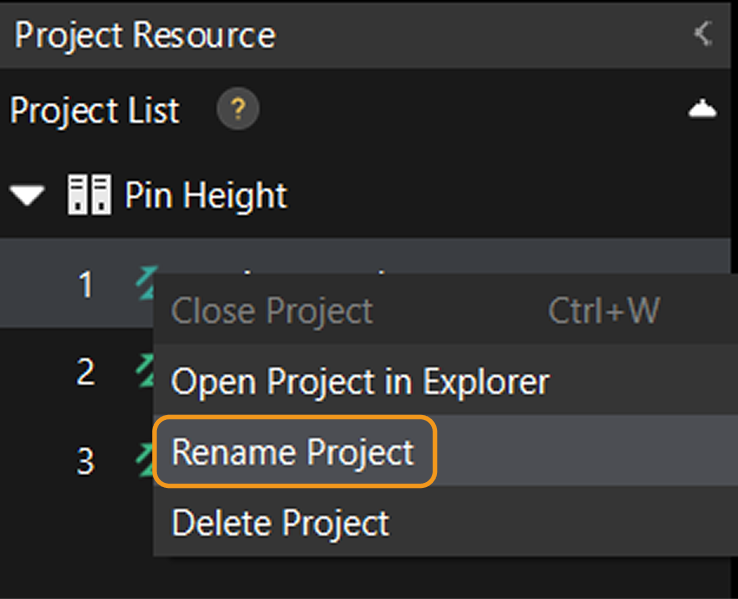Image resolution: width=738 pixels, height=599 pixels.
Task: Select project row number 2
Action: [85, 372]
